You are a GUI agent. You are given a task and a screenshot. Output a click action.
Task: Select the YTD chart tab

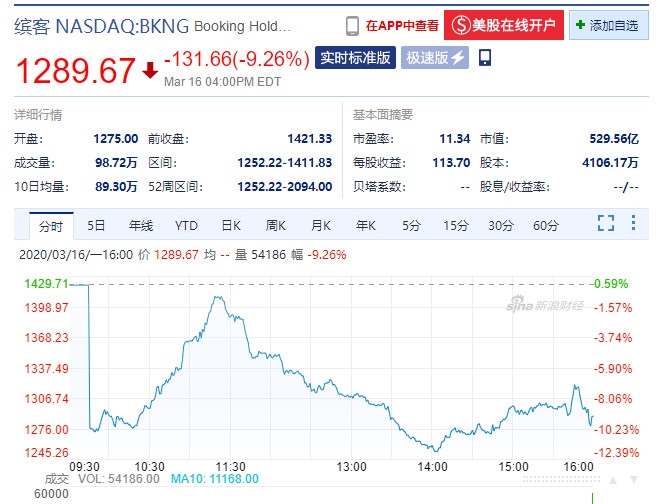186,226
